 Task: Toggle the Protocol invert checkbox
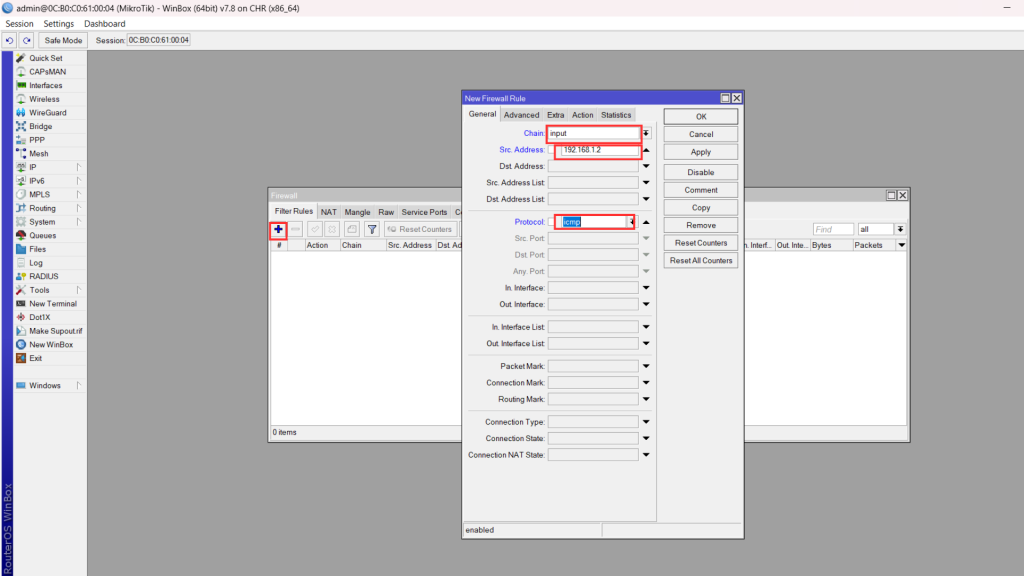(x=552, y=222)
